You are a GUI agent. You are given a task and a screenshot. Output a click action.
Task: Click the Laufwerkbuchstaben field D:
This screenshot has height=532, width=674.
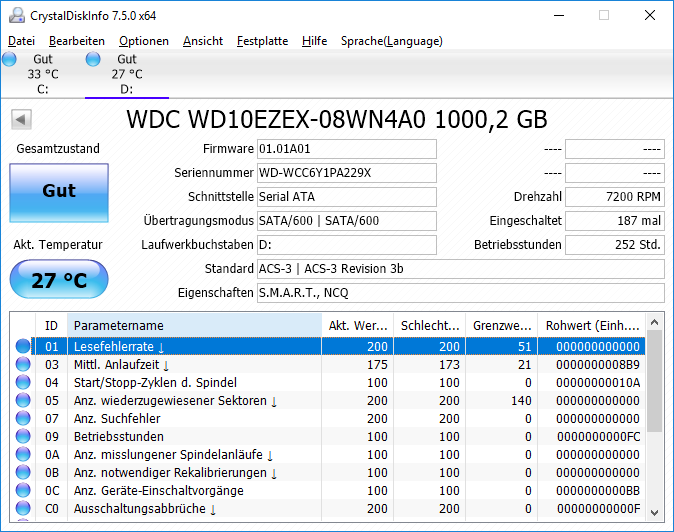(x=346, y=245)
